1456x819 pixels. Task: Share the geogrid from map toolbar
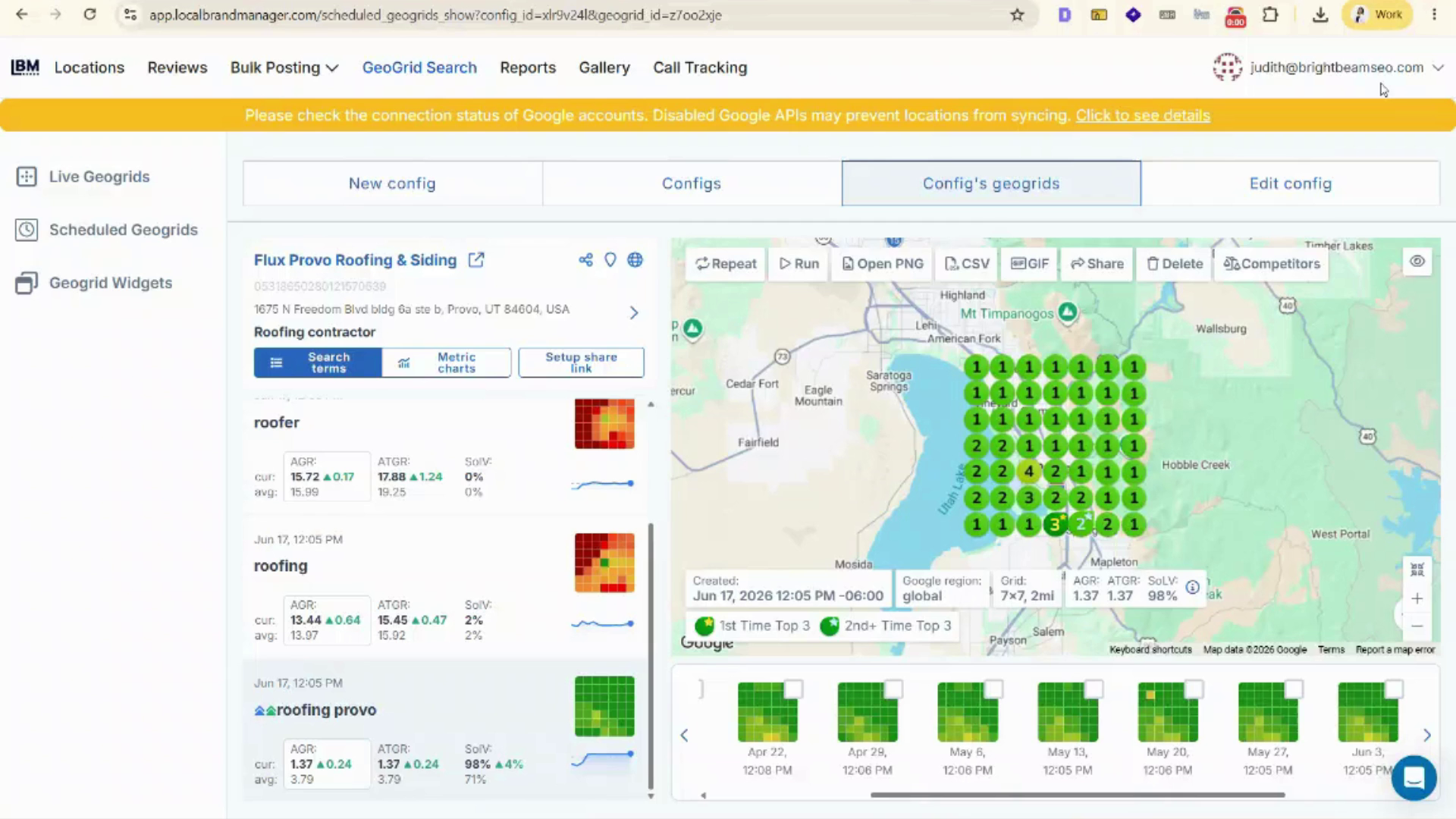(x=1097, y=264)
